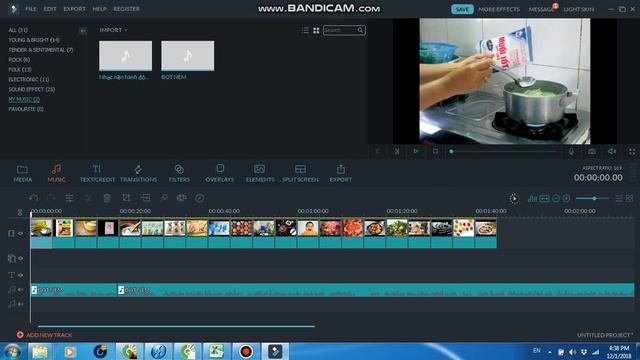The image size is (640, 360).
Task: Mute the first music track speaker
Action: point(20,290)
